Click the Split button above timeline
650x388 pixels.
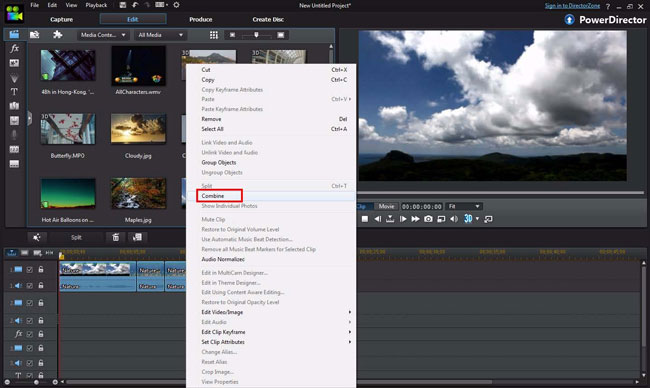(x=76, y=238)
